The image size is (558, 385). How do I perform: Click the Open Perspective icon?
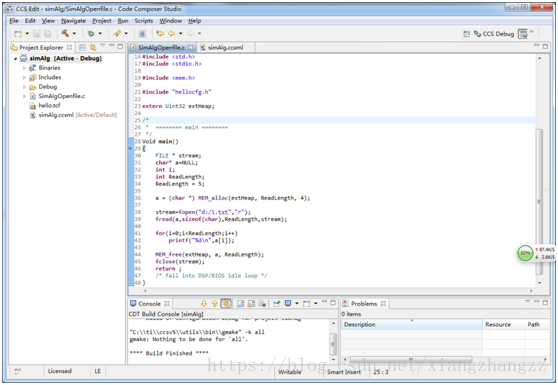coord(466,34)
